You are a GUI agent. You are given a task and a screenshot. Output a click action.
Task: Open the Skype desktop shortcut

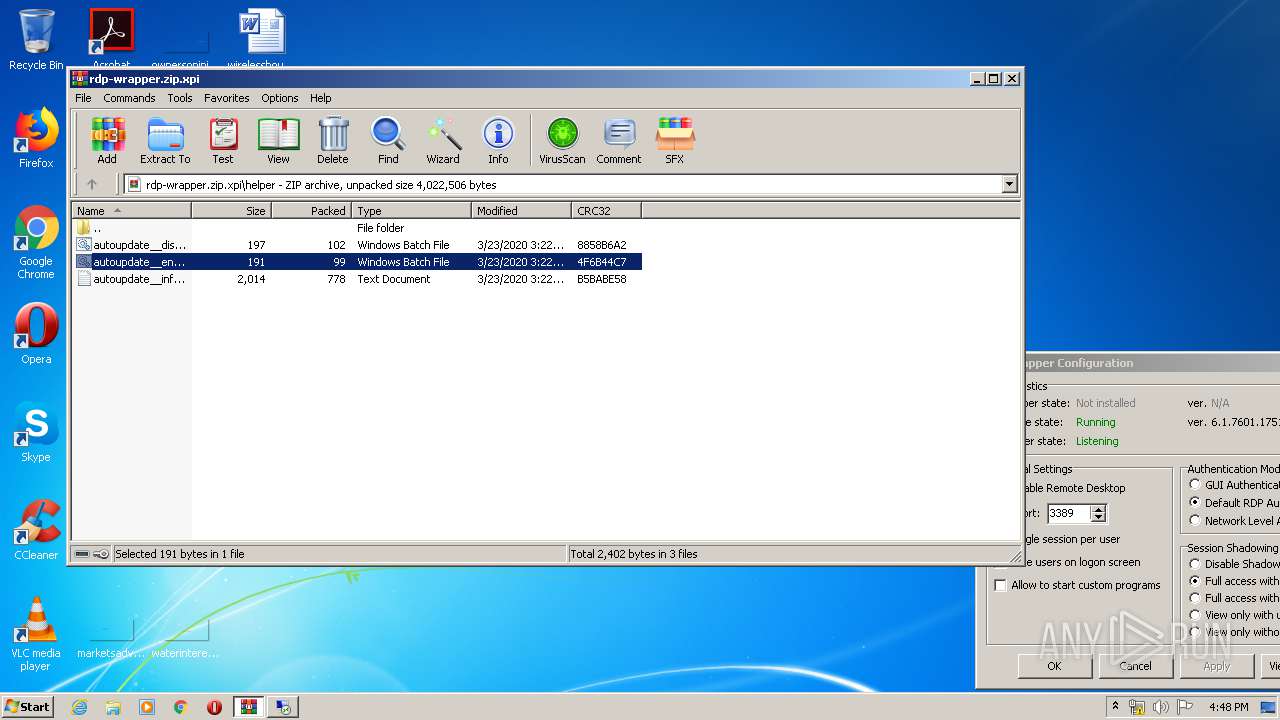point(36,432)
